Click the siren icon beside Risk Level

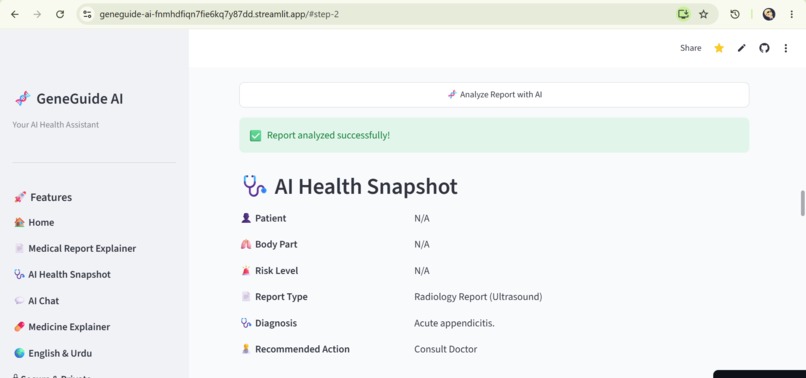tap(246, 271)
